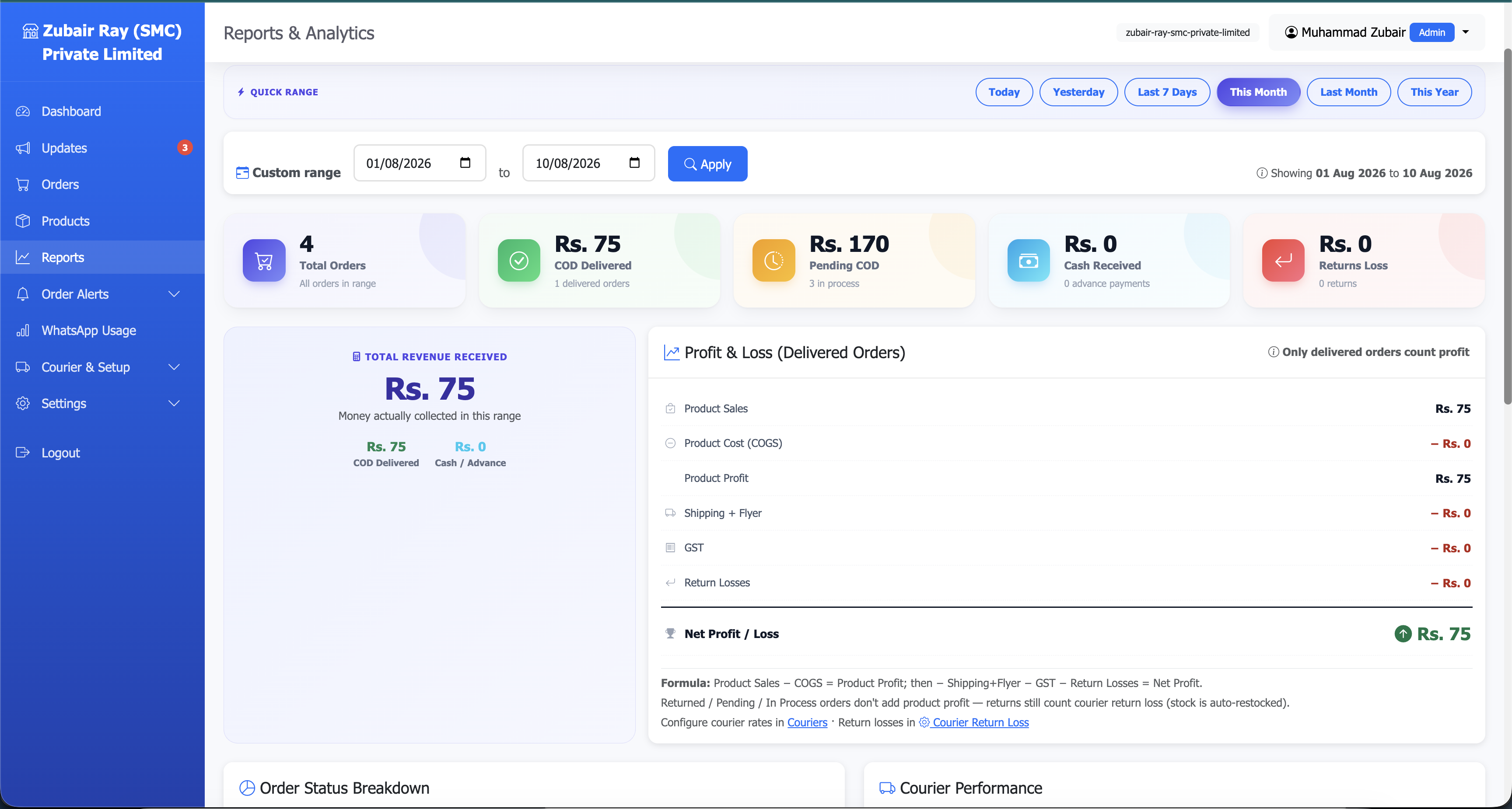Select the Today quick range
The image size is (1512, 809).
click(1004, 92)
